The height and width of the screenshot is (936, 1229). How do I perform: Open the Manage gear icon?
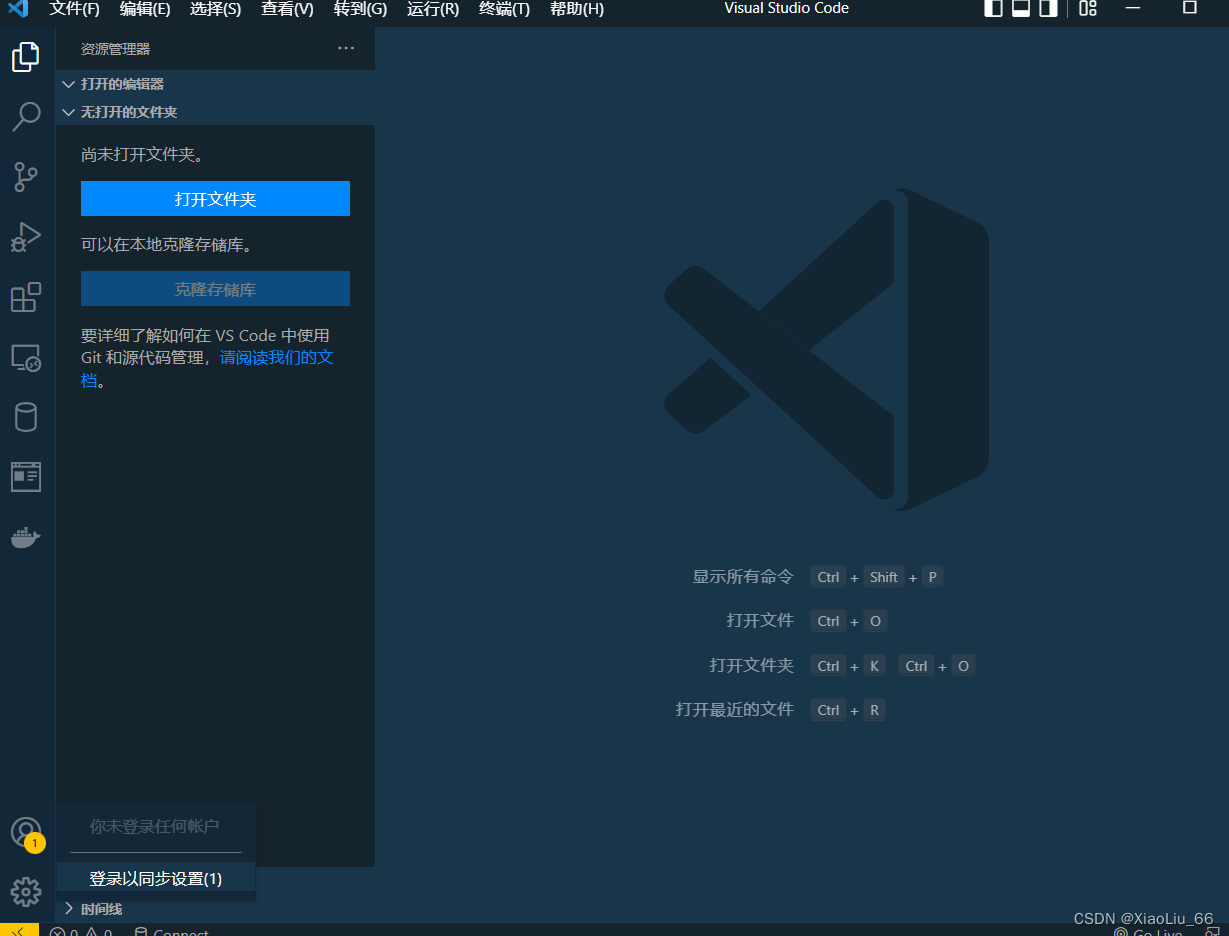tap(26, 892)
